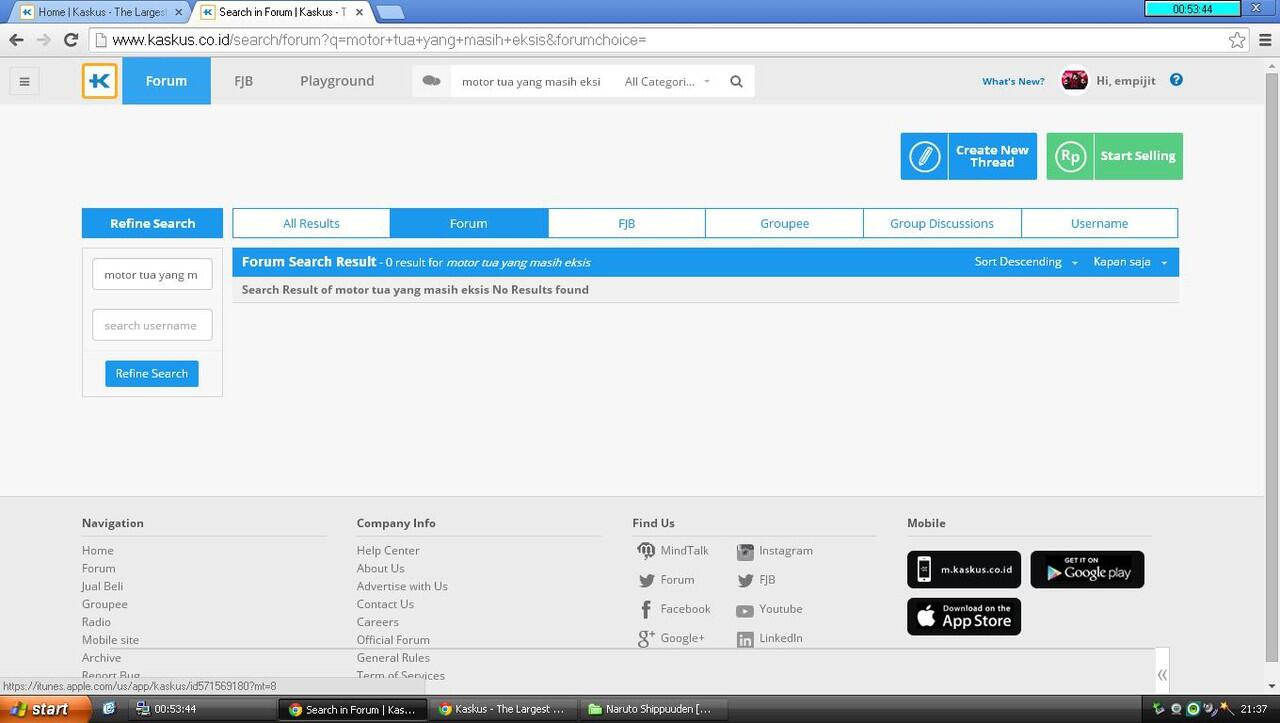
Task: Open Mobile site navigation link
Action: [110, 640]
